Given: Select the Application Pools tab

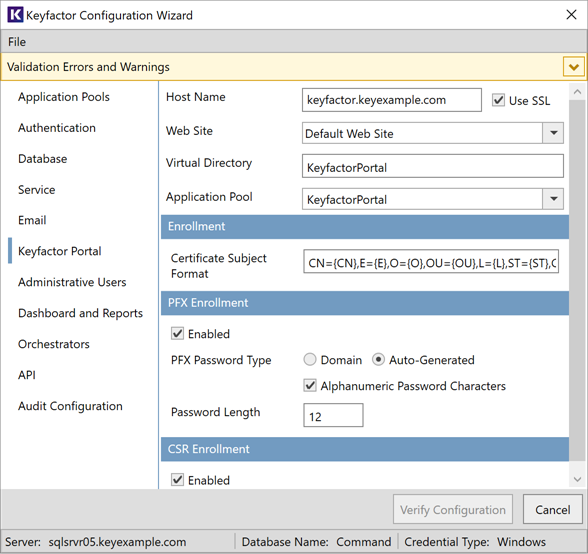Looking at the screenshot, I should coord(64,97).
